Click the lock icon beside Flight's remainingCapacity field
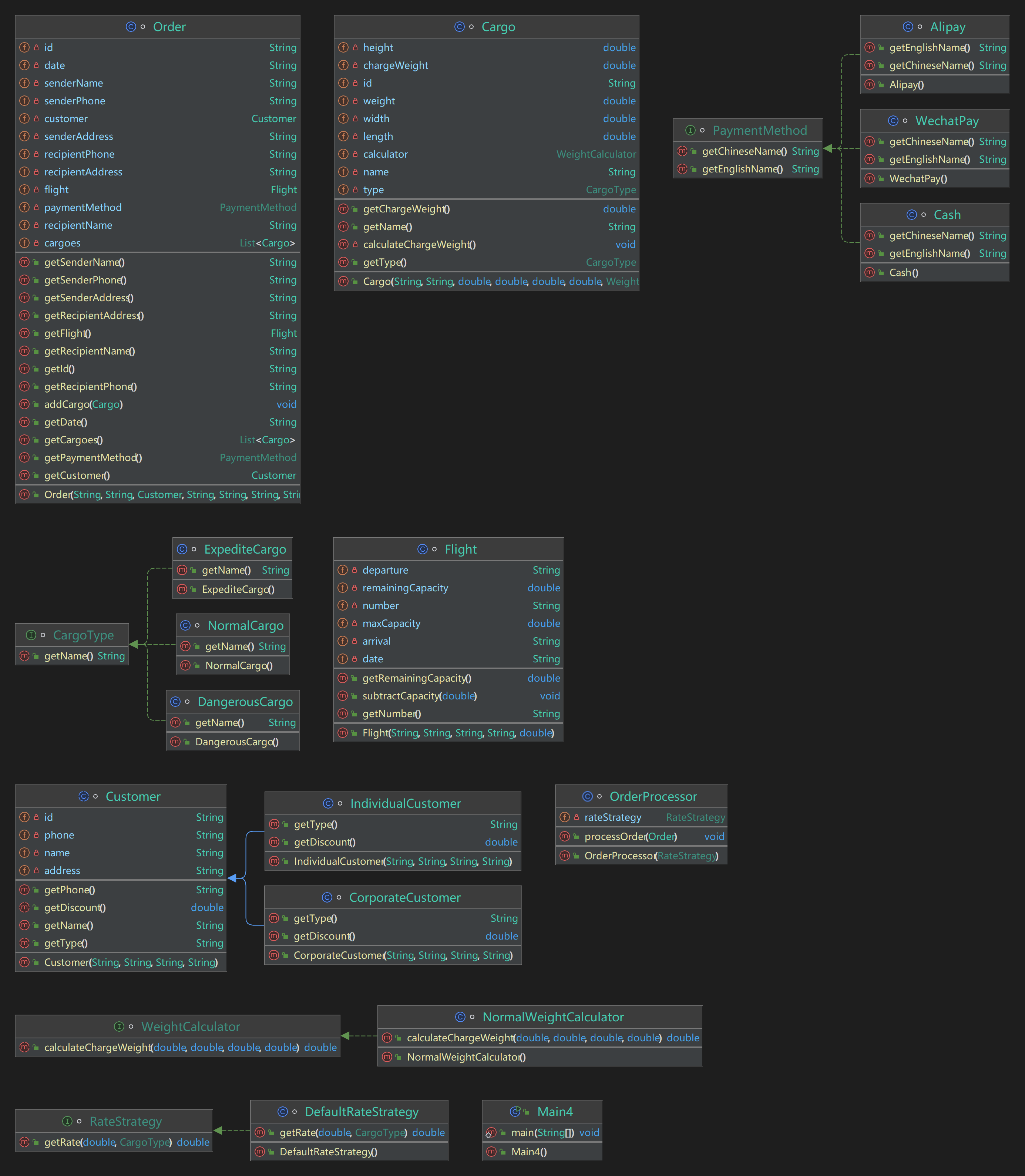 click(354, 588)
